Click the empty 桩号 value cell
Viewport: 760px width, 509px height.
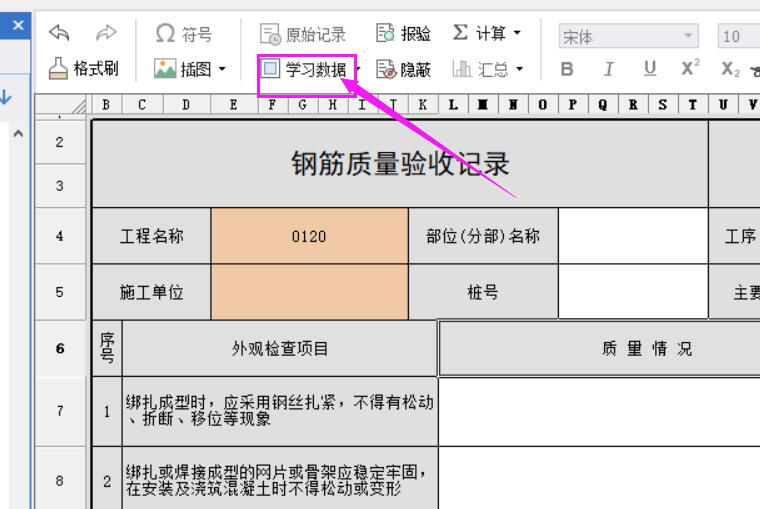[632, 292]
